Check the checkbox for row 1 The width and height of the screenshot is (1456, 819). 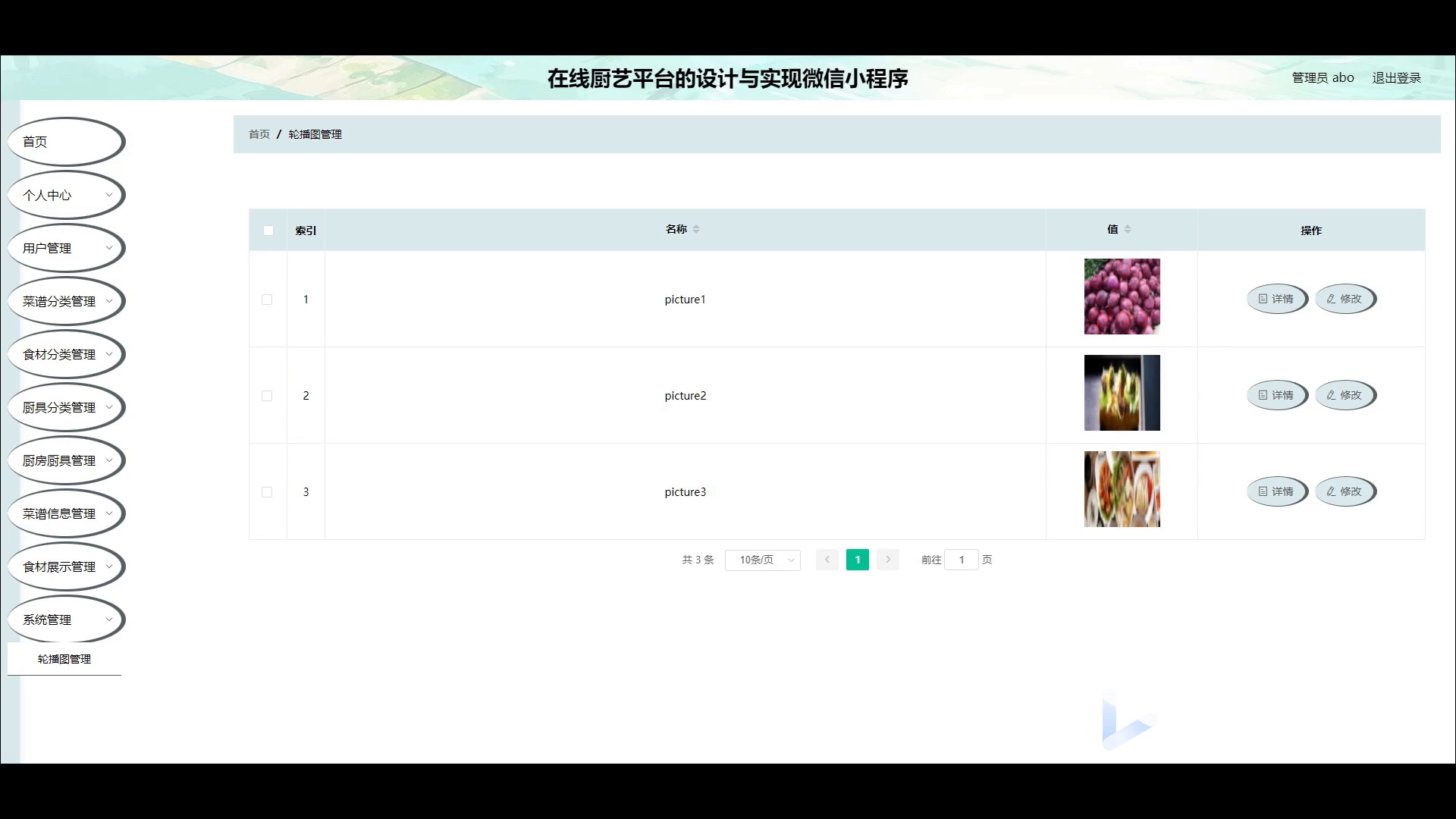pyautogui.click(x=267, y=300)
